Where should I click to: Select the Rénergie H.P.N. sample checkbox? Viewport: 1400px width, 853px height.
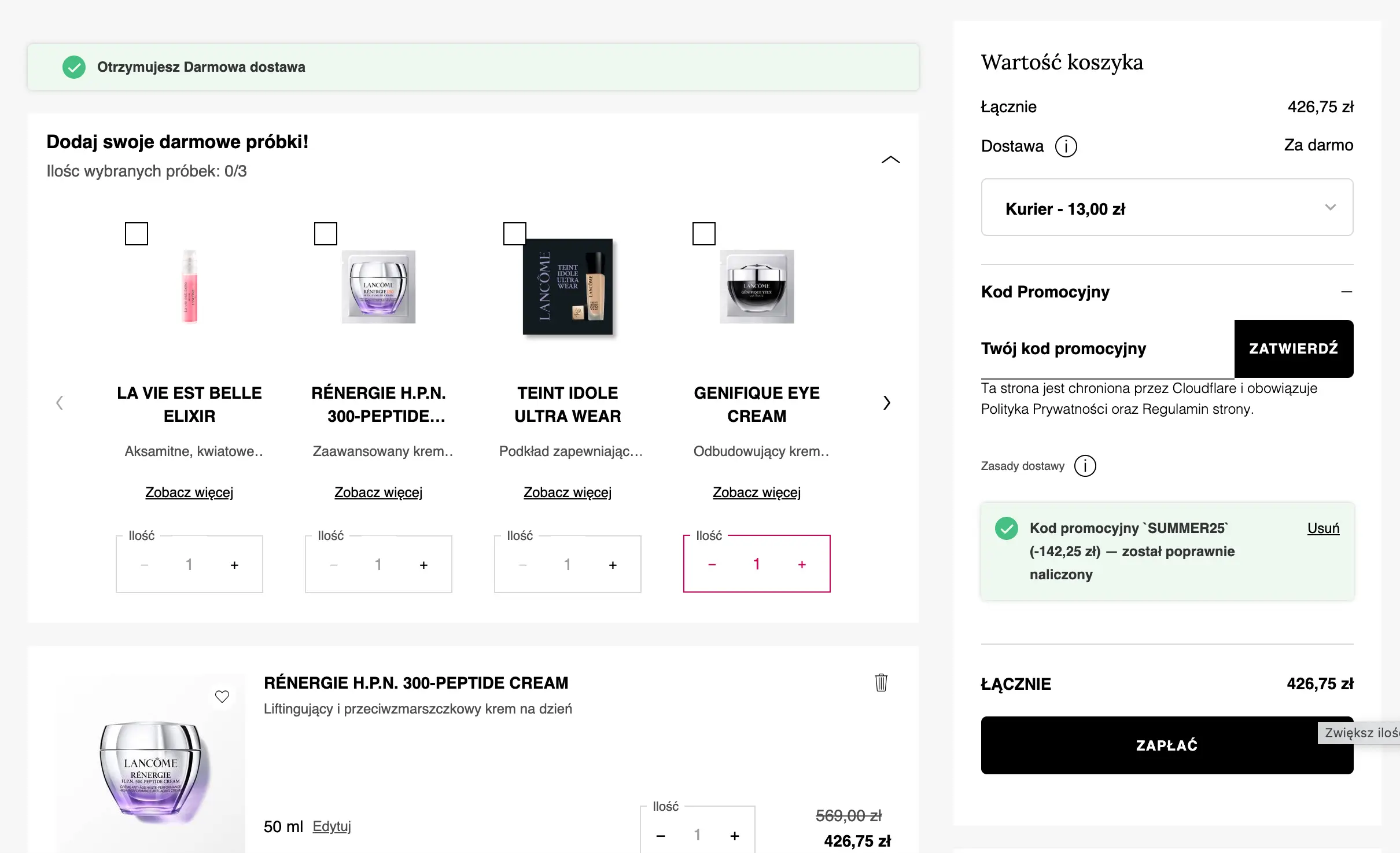[x=326, y=234]
